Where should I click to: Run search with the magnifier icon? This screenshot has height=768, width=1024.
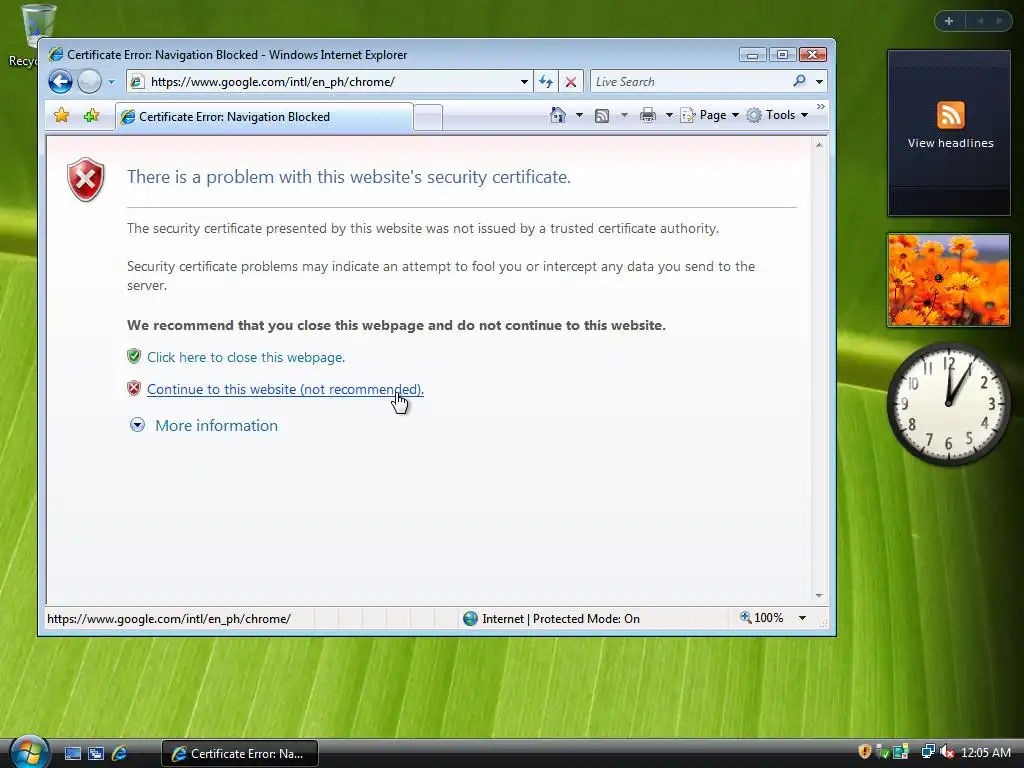799,81
